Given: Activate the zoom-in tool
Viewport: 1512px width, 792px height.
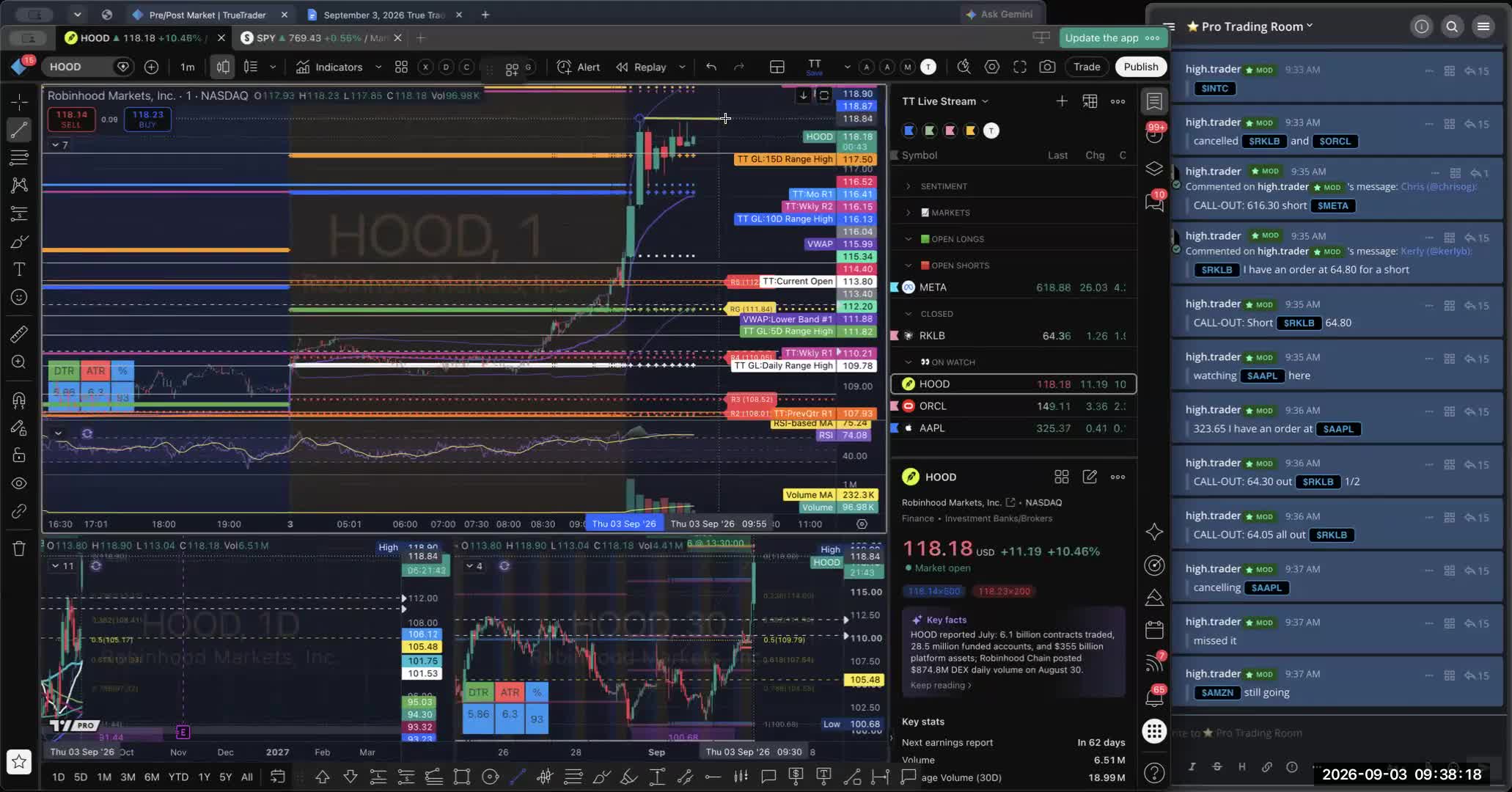Looking at the screenshot, I should [19, 362].
